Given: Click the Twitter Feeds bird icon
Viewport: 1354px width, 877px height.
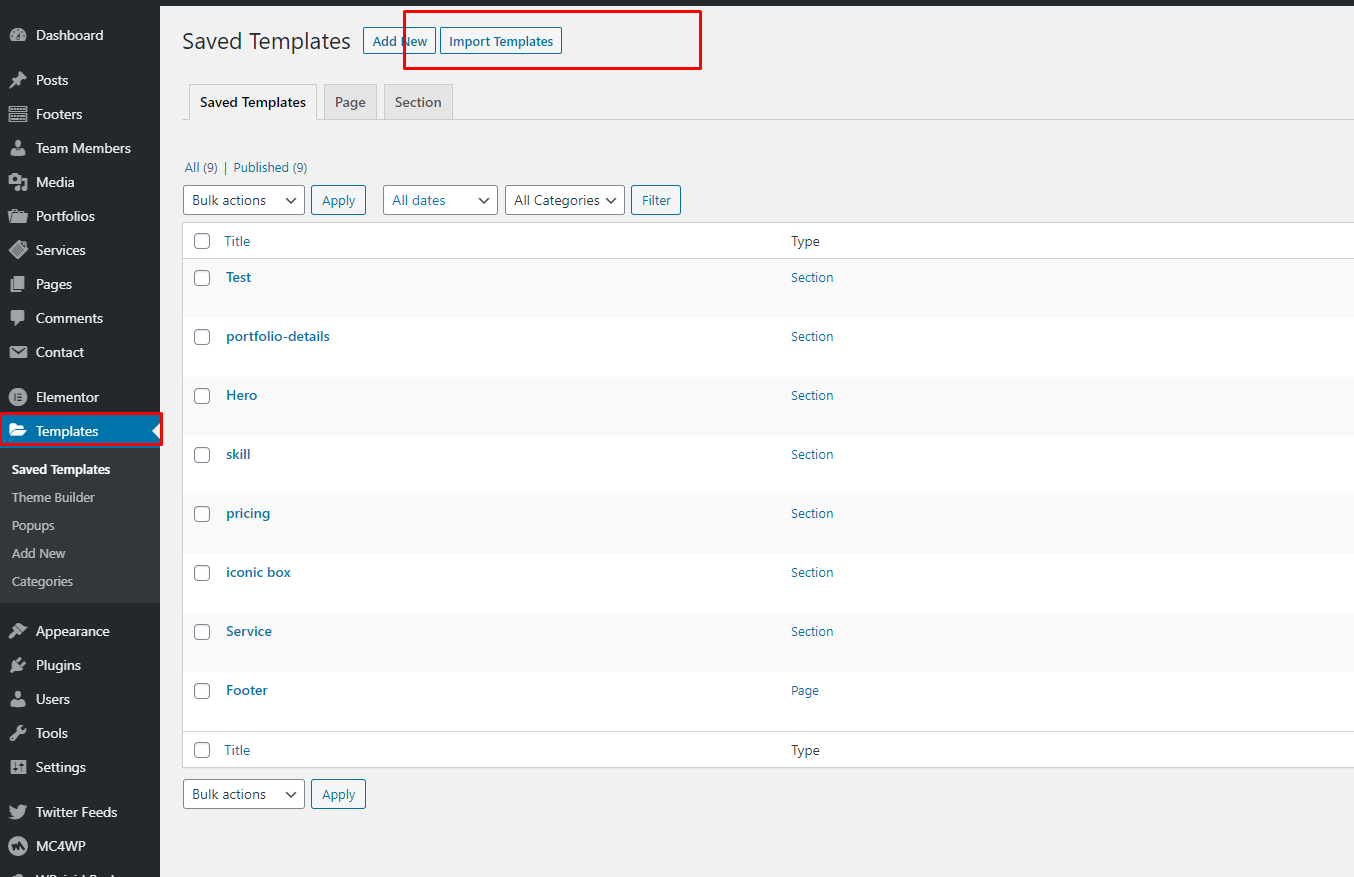Looking at the screenshot, I should point(18,812).
